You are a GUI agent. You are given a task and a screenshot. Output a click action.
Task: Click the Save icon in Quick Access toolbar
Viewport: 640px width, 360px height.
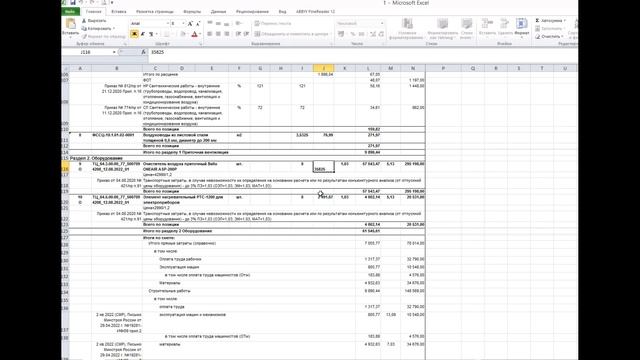(73, 2)
